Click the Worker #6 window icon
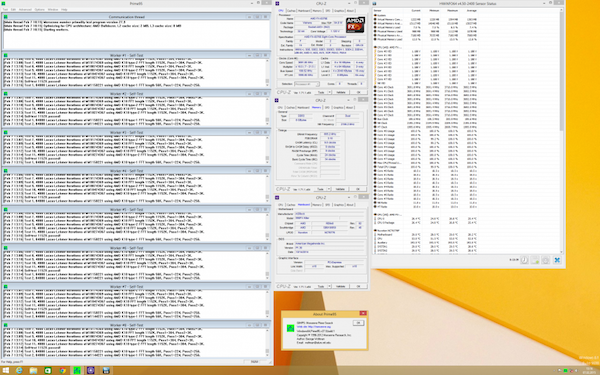600x375 pixels. tap(6, 248)
